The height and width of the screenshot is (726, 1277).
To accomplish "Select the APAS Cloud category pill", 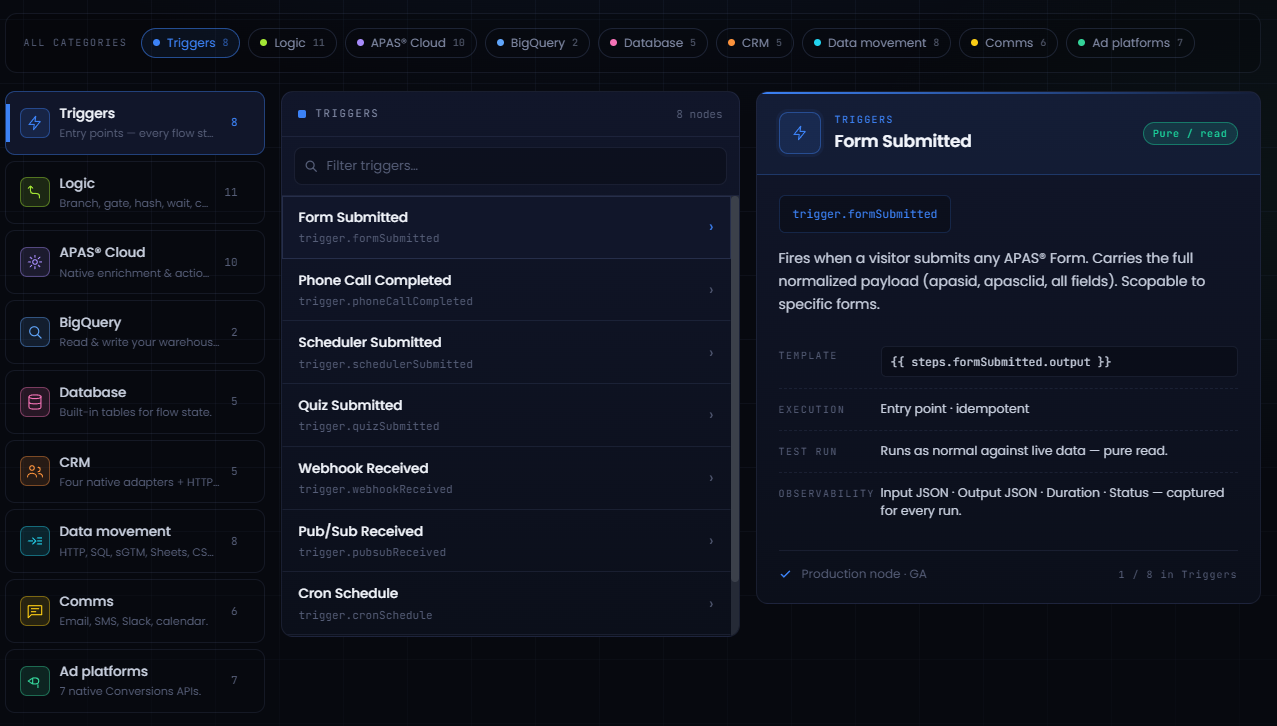I will coord(411,43).
